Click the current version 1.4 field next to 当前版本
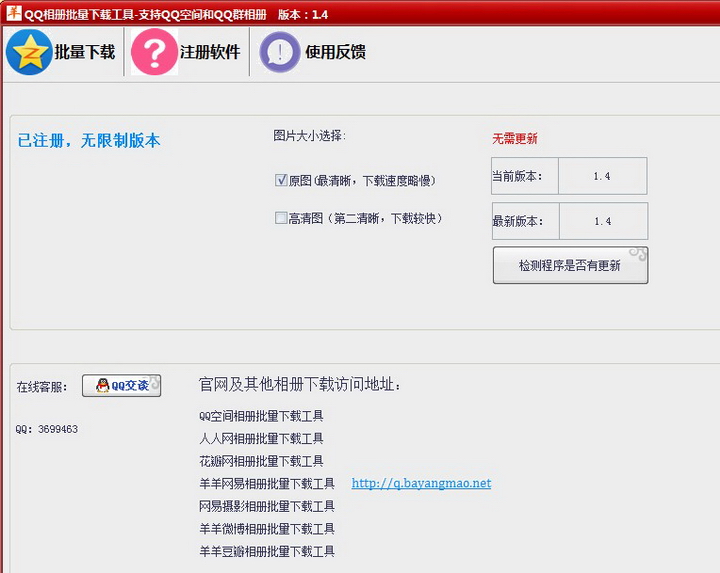 (x=602, y=176)
